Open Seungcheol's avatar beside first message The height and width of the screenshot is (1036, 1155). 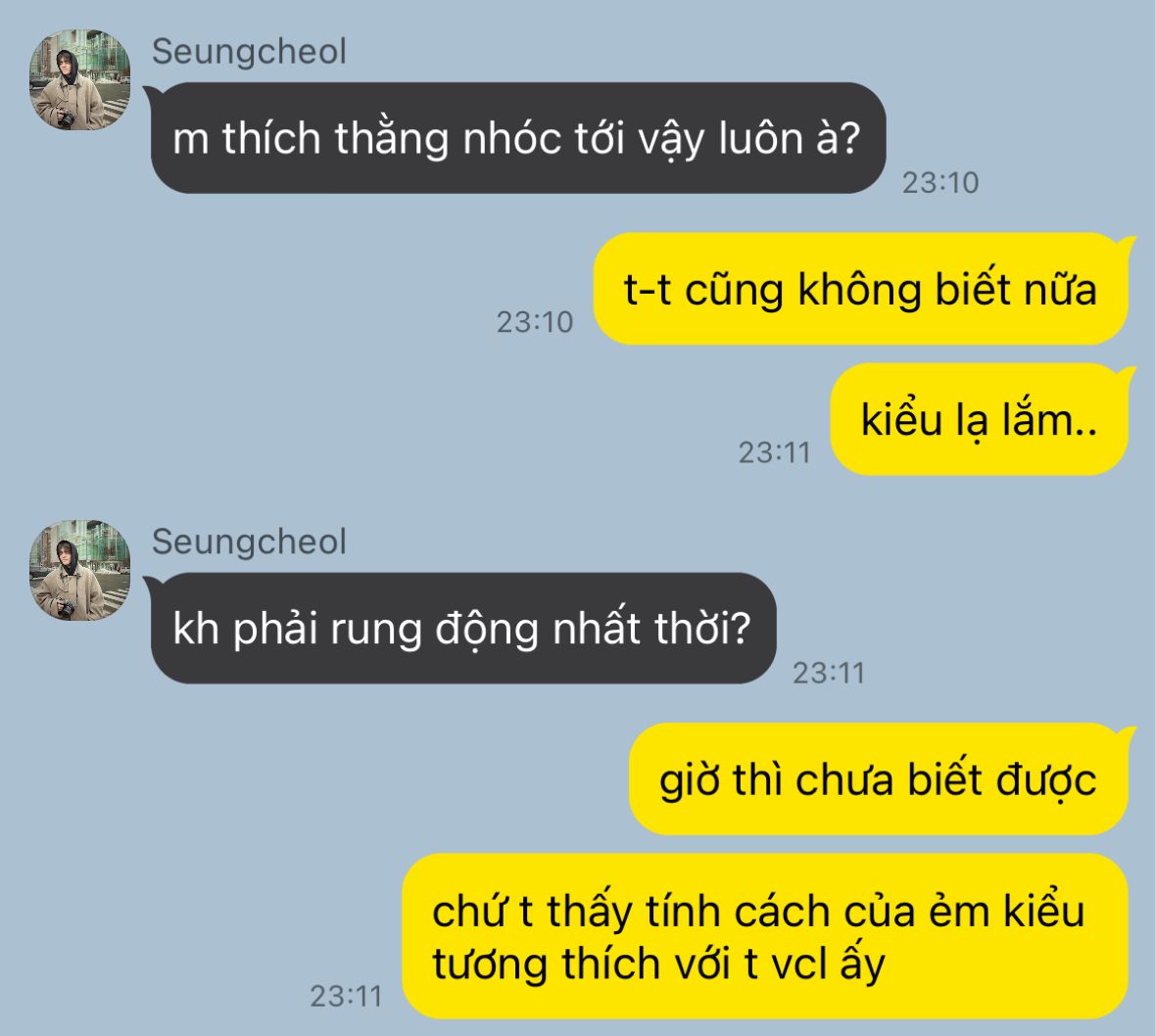(79, 79)
